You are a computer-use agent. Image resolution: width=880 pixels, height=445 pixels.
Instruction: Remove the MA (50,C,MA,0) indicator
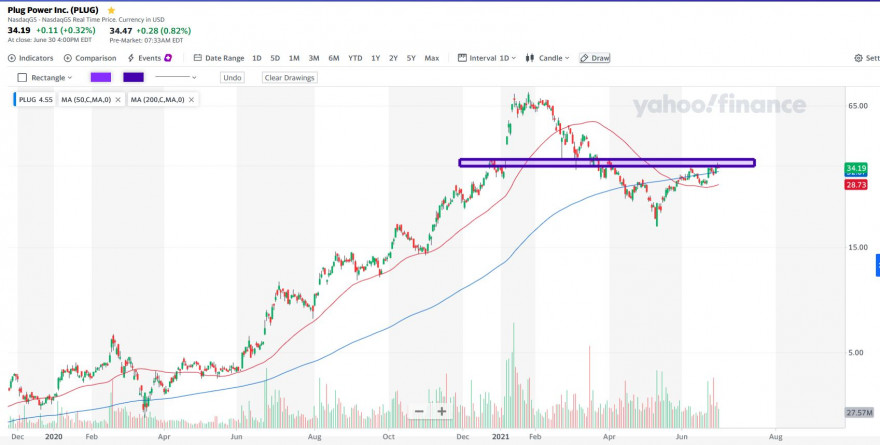[118, 100]
